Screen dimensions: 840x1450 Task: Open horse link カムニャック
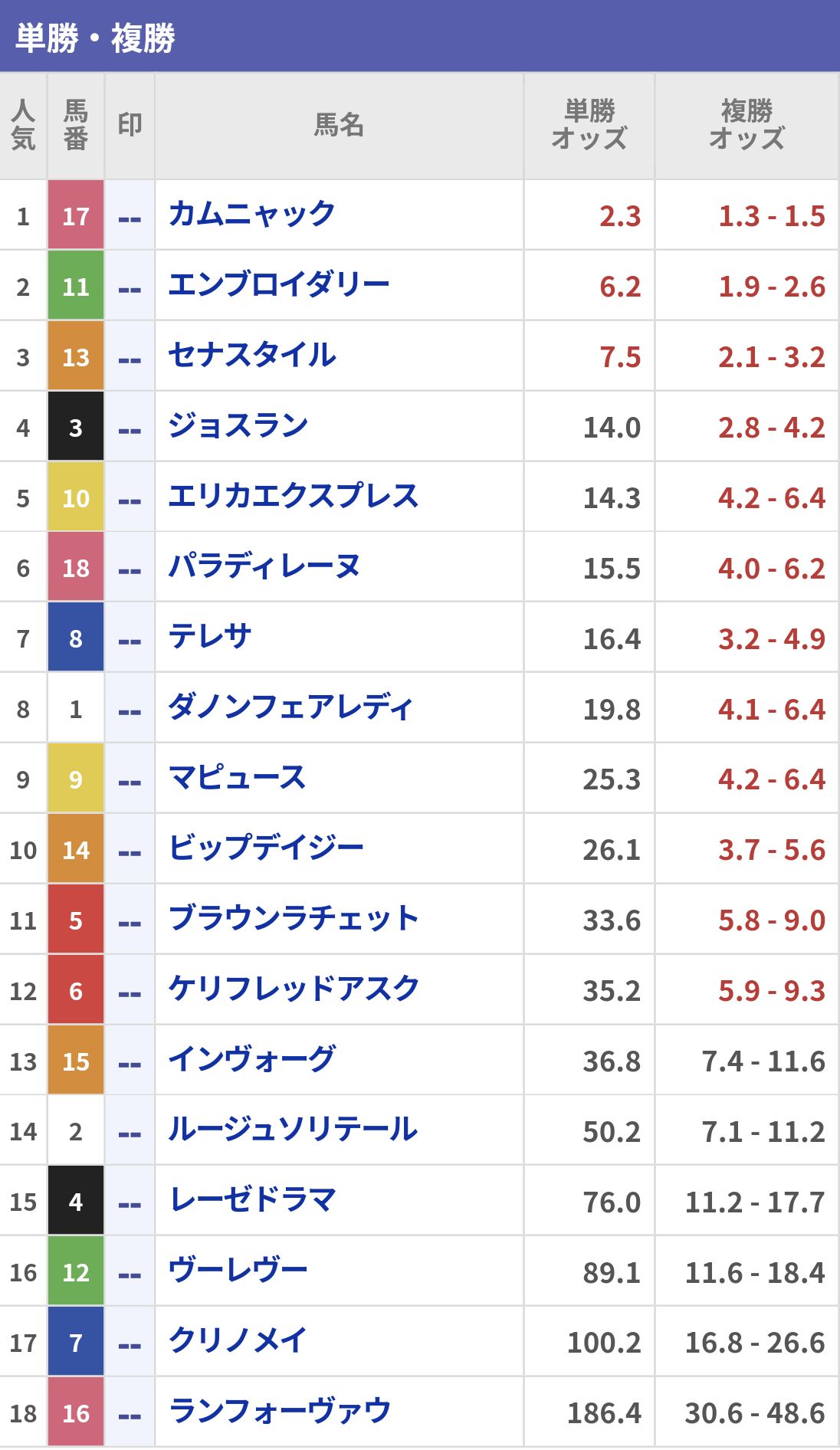(x=251, y=215)
